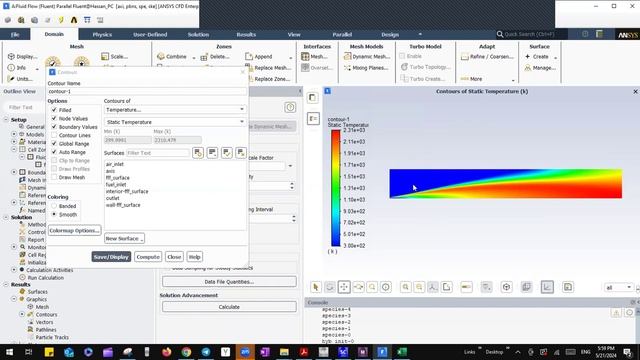
Task: Toggle the Auto Range checkbox
Action: pyautogui.click(x=54, y=152)
